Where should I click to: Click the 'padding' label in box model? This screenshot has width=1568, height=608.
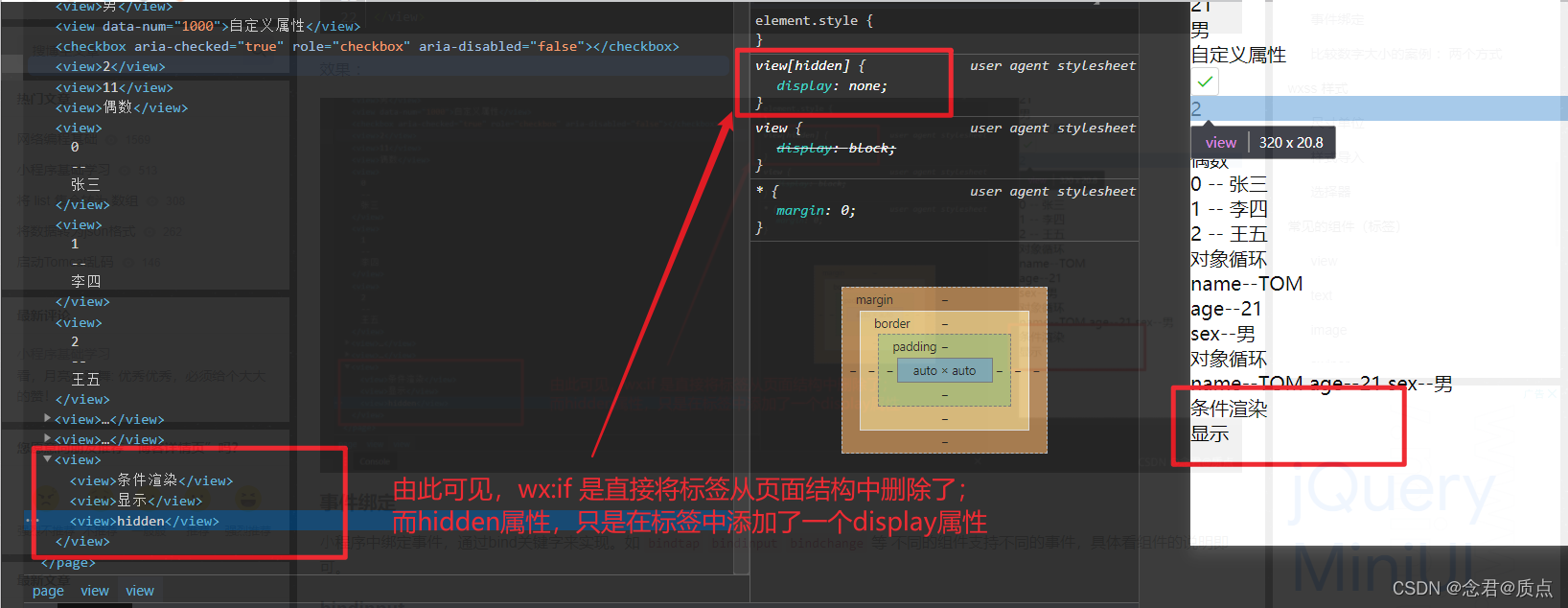pos(914,346)
